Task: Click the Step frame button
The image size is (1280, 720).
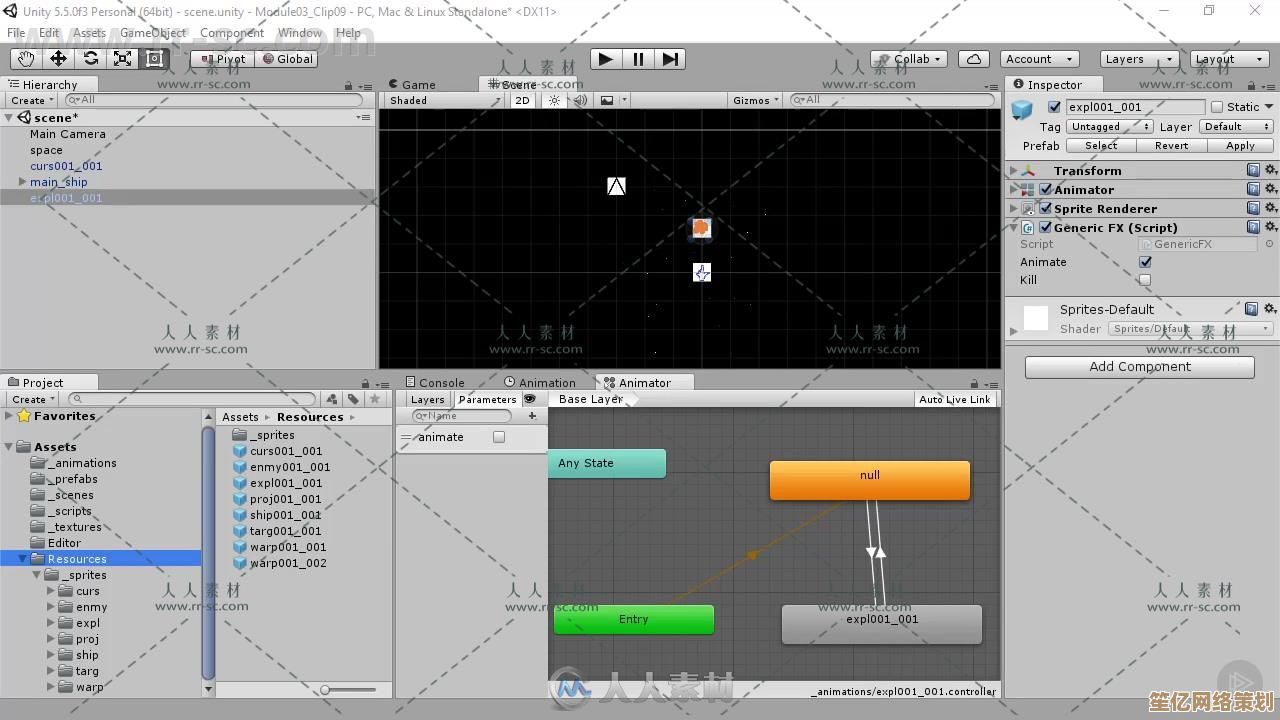Action: [x=670, y=59]
